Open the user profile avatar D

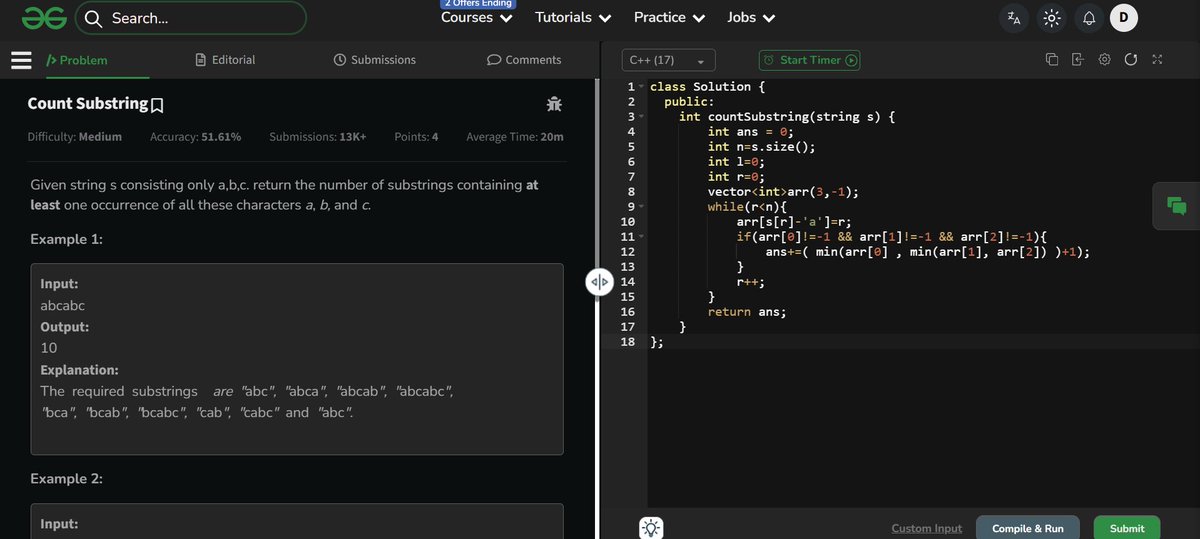click(x=1124, y=18)
